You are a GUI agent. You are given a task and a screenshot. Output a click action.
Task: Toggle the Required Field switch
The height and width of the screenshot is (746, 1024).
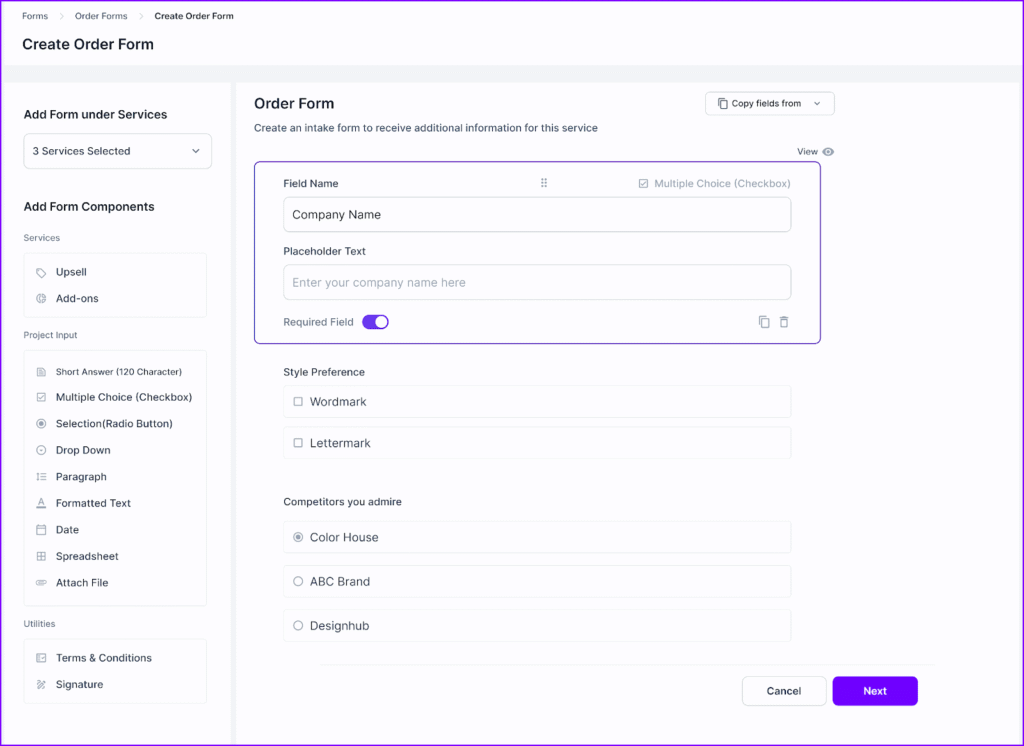coord(375,321)
